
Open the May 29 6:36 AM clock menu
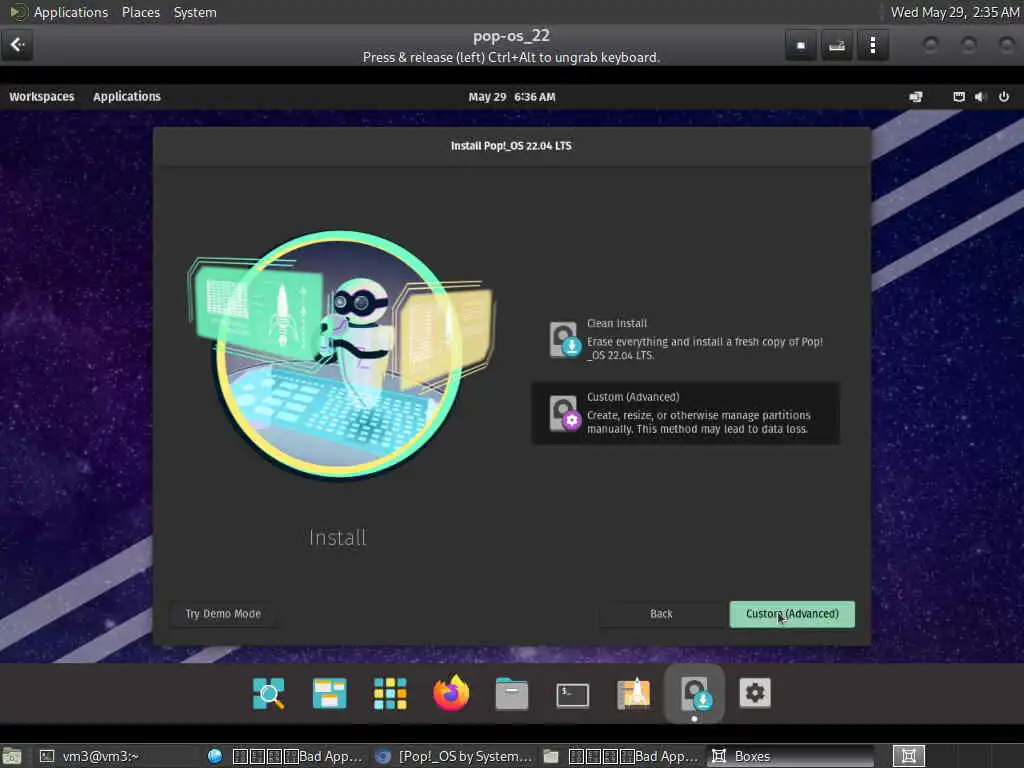511,97
